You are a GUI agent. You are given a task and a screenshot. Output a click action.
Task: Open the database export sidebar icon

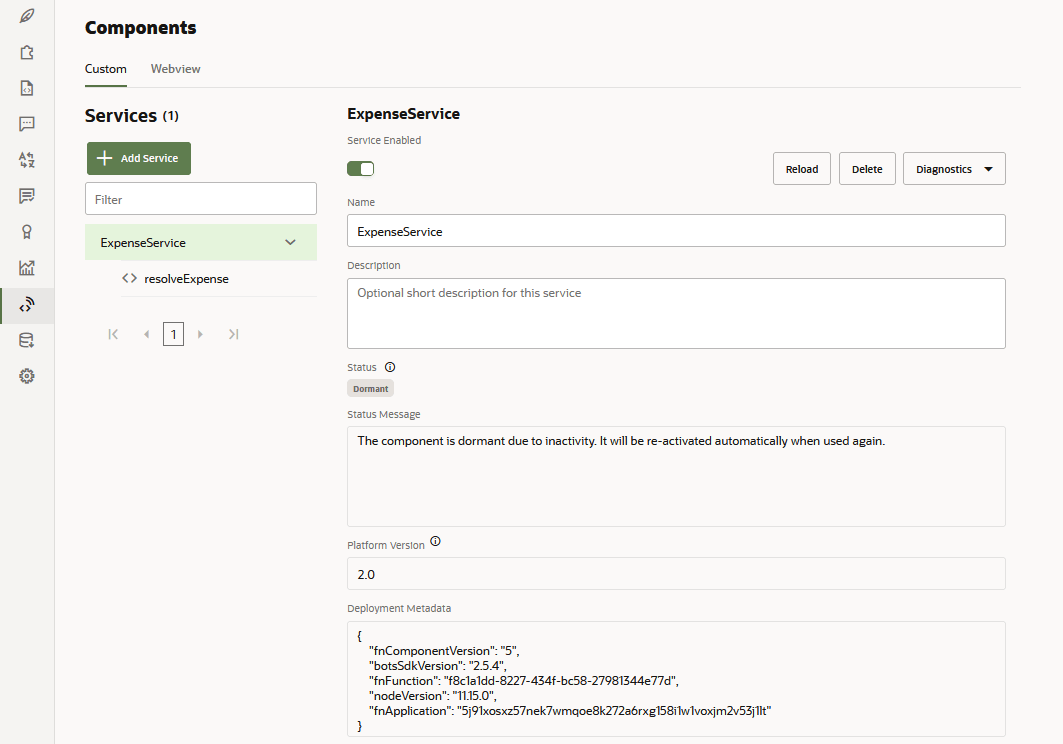[x=27, y=339]
